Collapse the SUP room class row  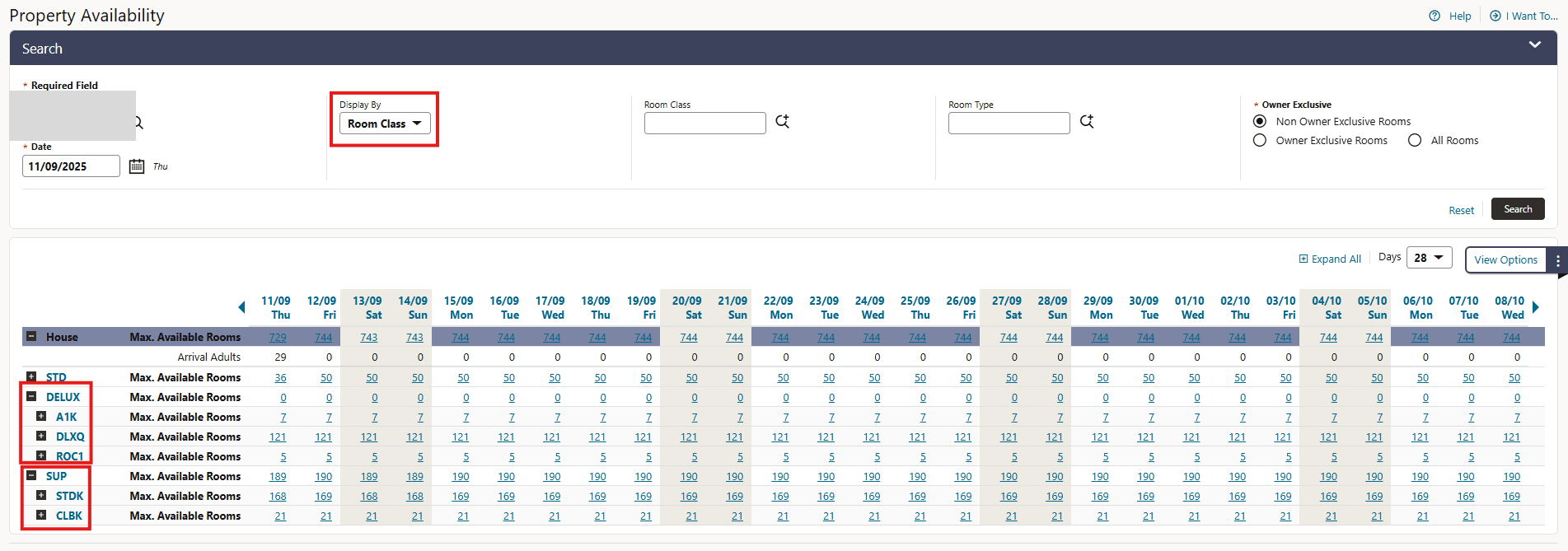coord(31,475)
